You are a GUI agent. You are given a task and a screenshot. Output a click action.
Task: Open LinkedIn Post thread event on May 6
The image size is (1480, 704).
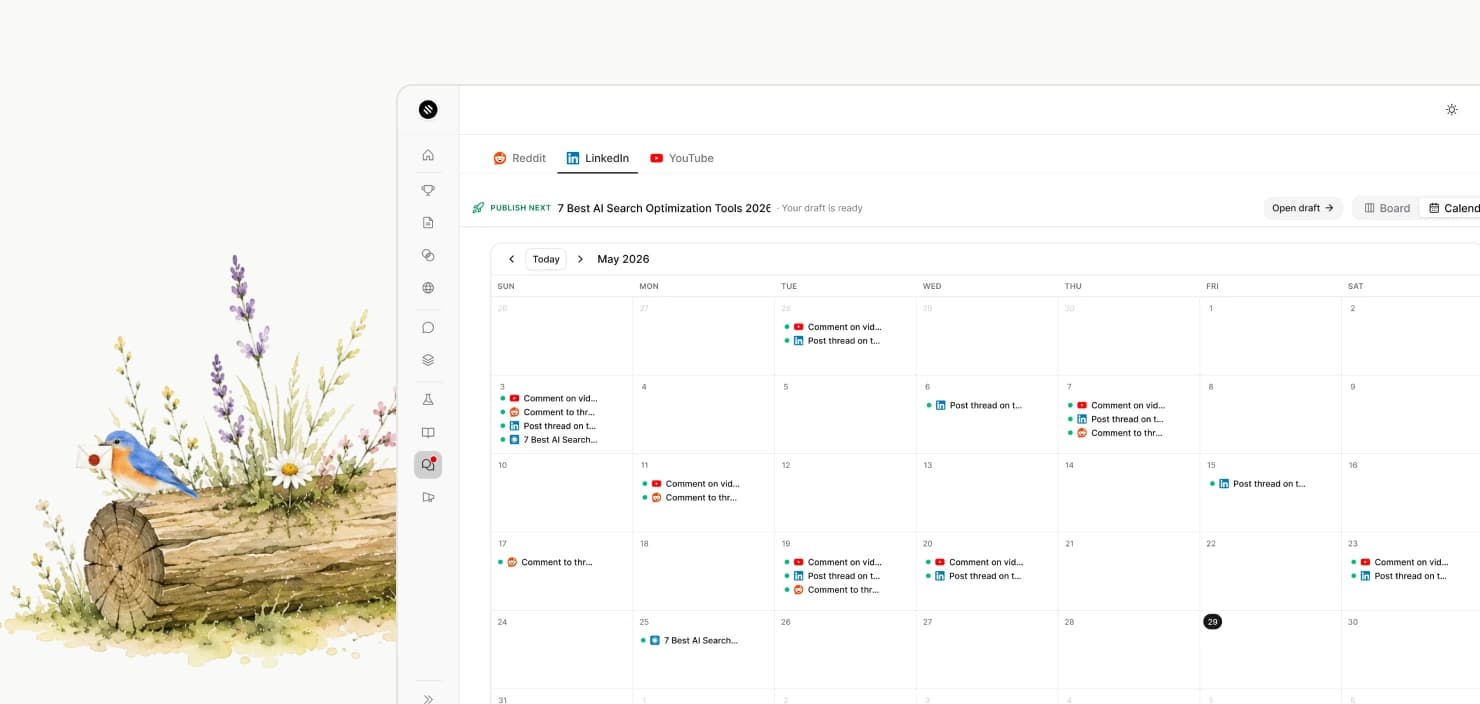(x=974, y=405)
